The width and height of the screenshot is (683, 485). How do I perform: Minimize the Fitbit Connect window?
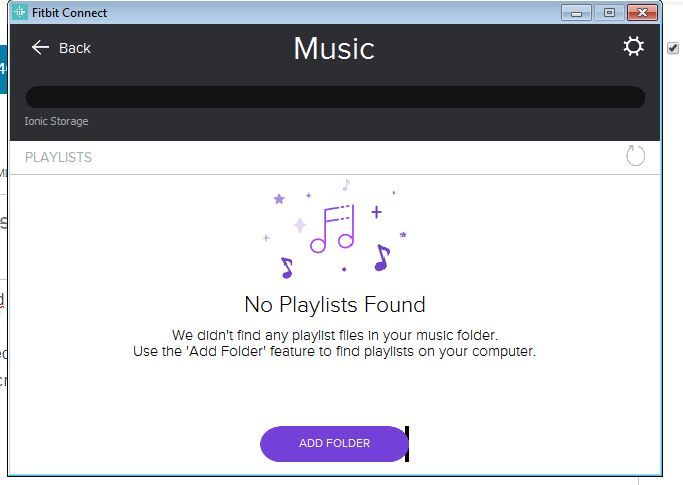[576, 13]
